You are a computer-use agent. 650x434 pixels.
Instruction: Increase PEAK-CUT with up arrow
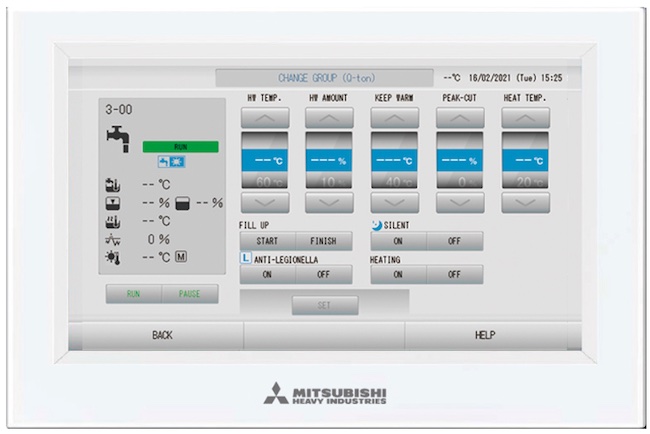coord(460,118)
